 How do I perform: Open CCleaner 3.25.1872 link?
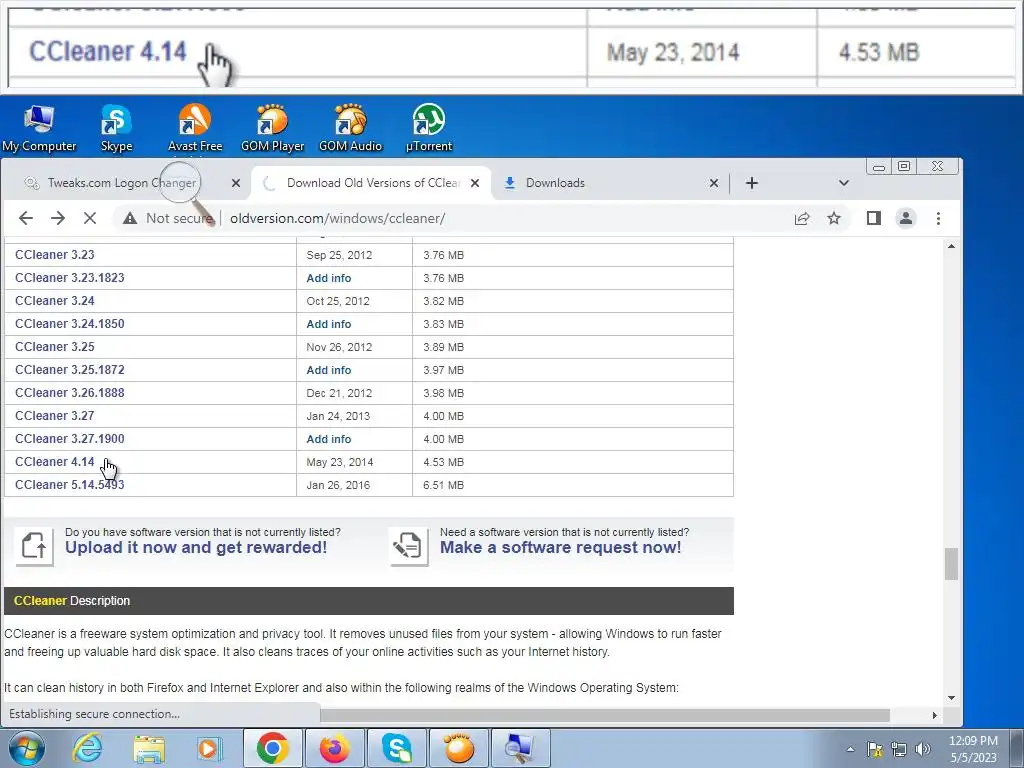[70, 370]
